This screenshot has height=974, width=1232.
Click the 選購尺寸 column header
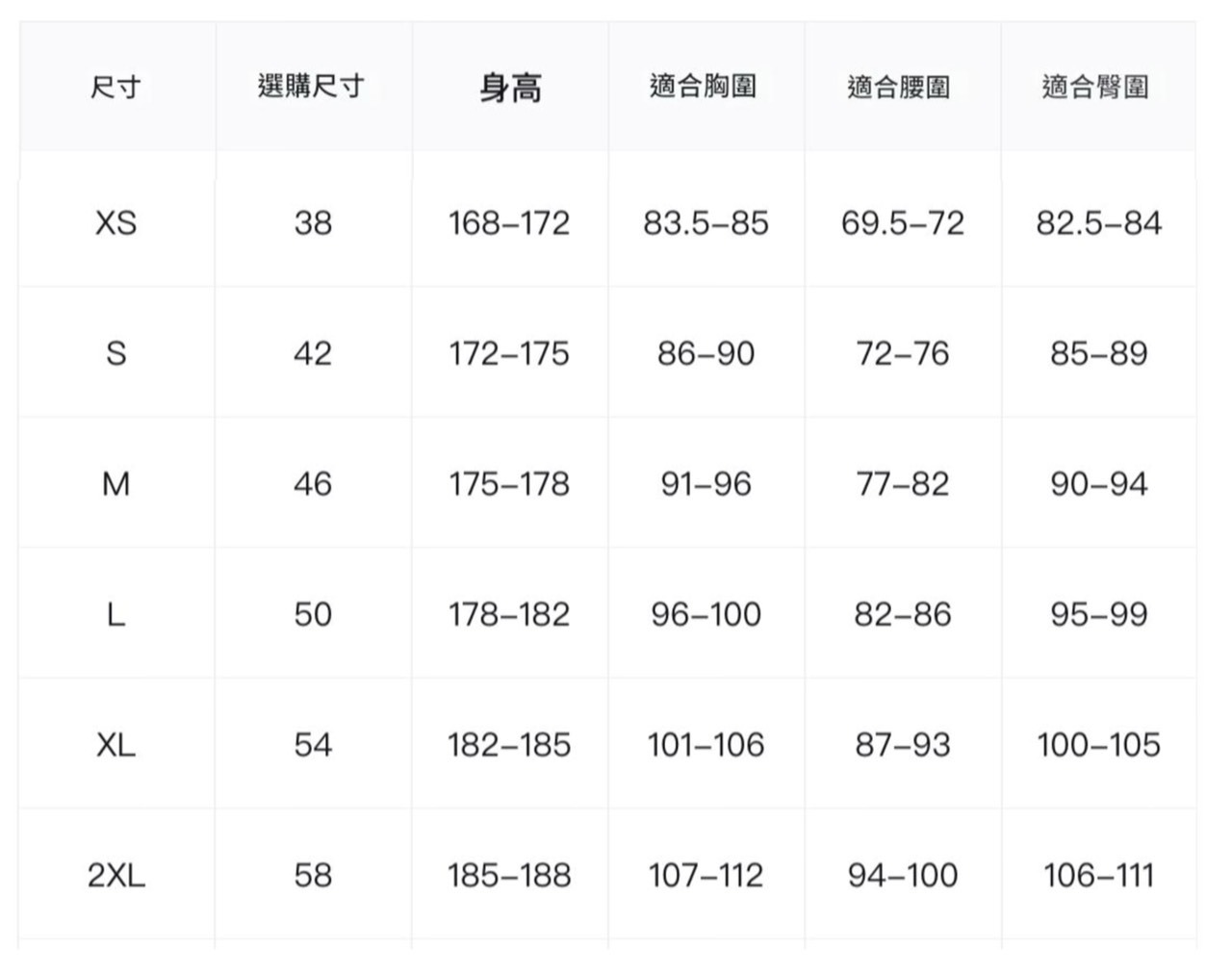click(311, 87)
